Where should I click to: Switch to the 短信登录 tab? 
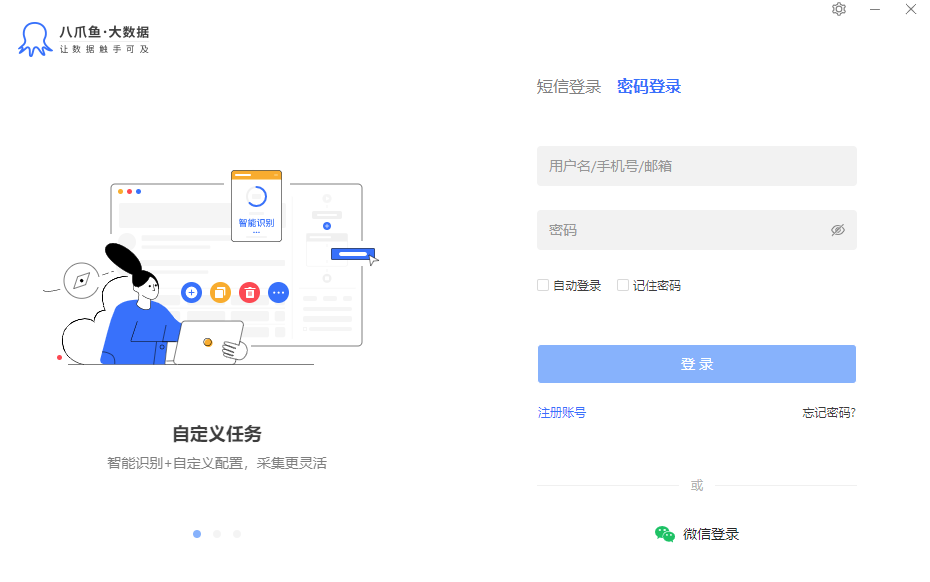point(569,87)
